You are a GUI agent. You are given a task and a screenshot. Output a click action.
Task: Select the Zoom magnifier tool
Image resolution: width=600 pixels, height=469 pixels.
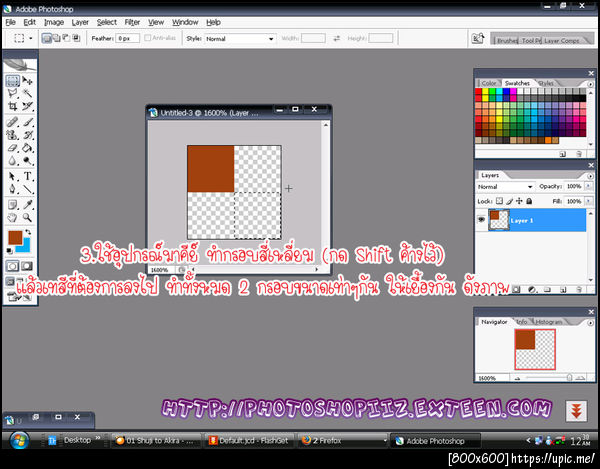pyautogui.click(x=27, y=218)
